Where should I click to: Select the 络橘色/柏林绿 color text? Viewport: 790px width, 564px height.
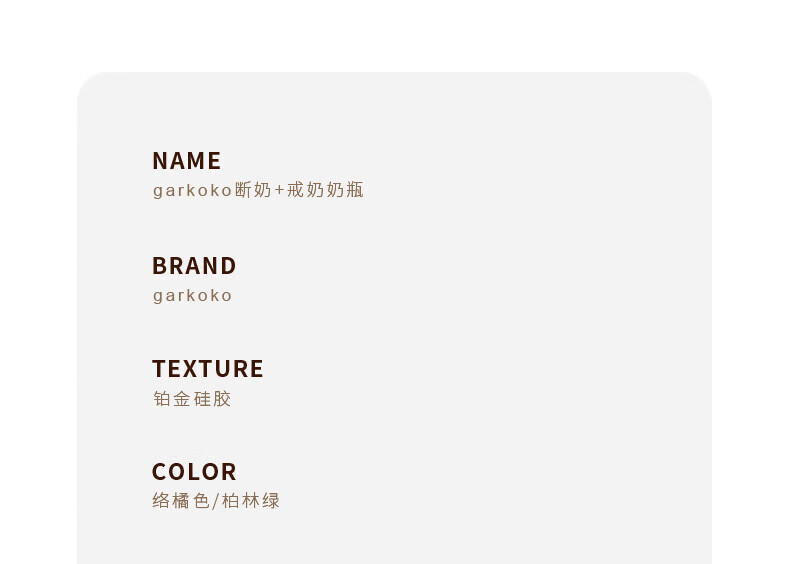point(216,501)
